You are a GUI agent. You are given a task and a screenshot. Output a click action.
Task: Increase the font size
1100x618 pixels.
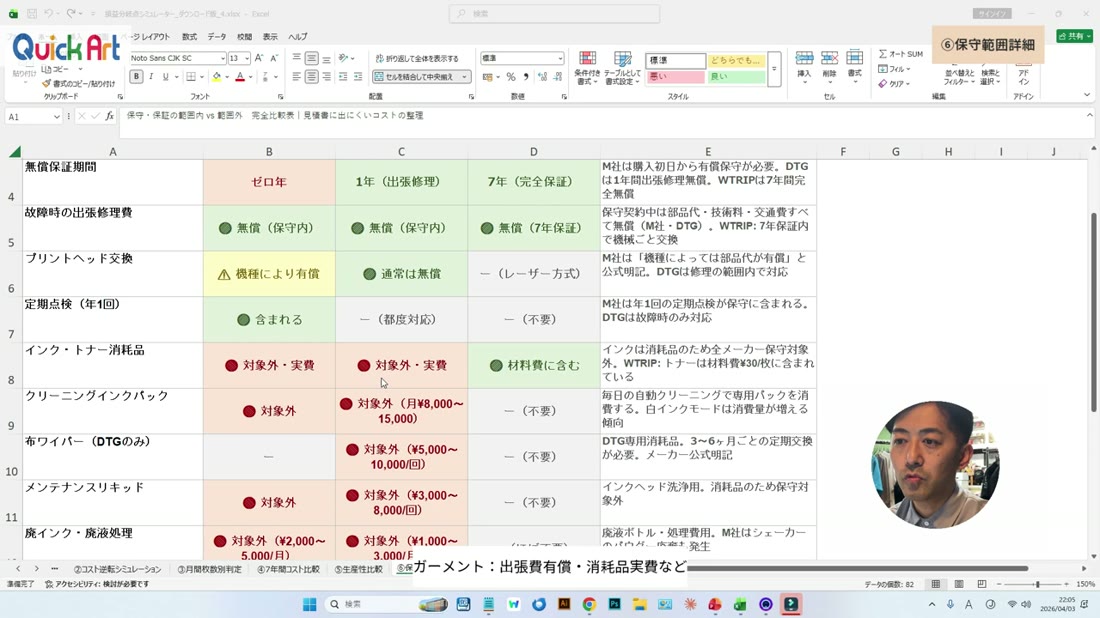[259, 58]
